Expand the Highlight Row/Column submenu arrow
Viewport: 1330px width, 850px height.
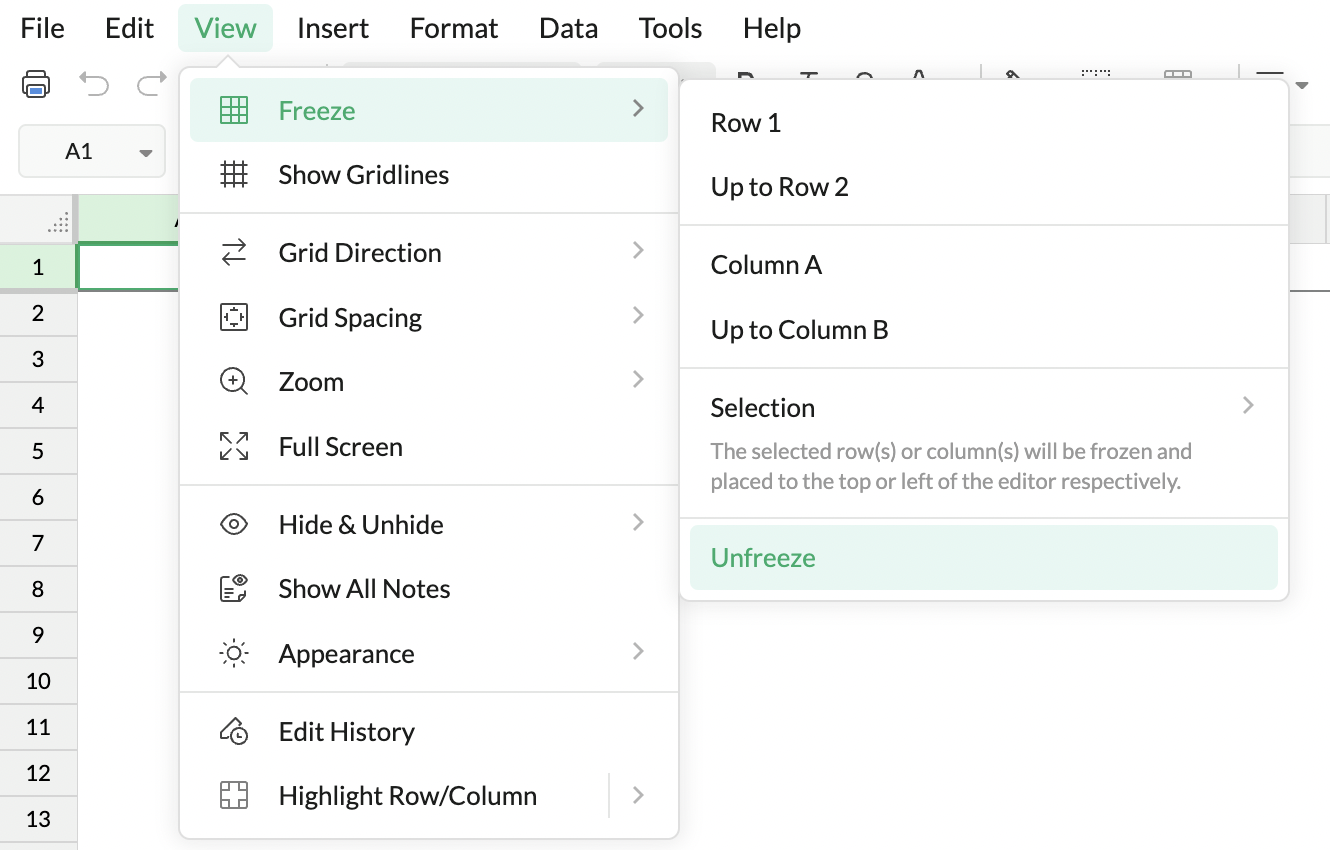638,796
